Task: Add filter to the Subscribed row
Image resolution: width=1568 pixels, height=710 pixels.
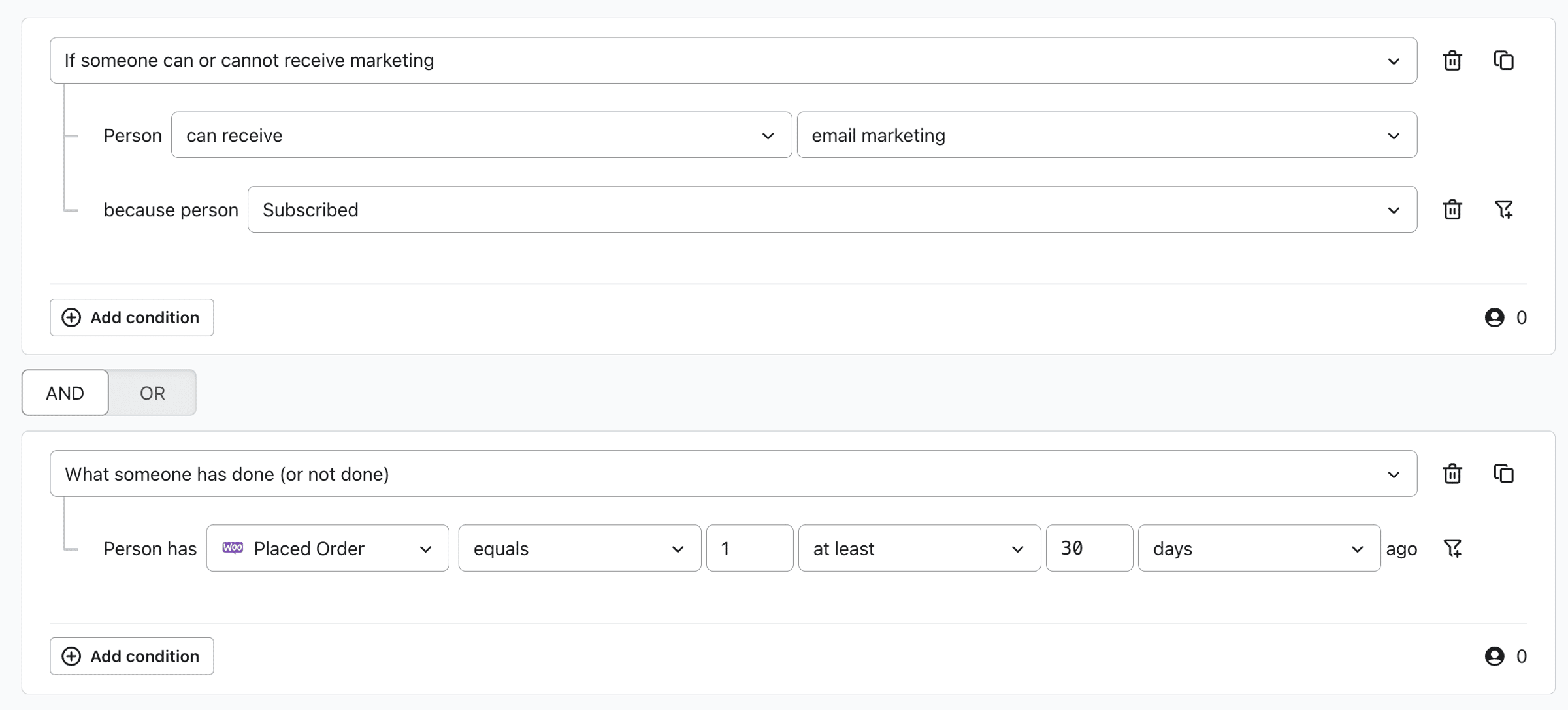Action: 1503,210
